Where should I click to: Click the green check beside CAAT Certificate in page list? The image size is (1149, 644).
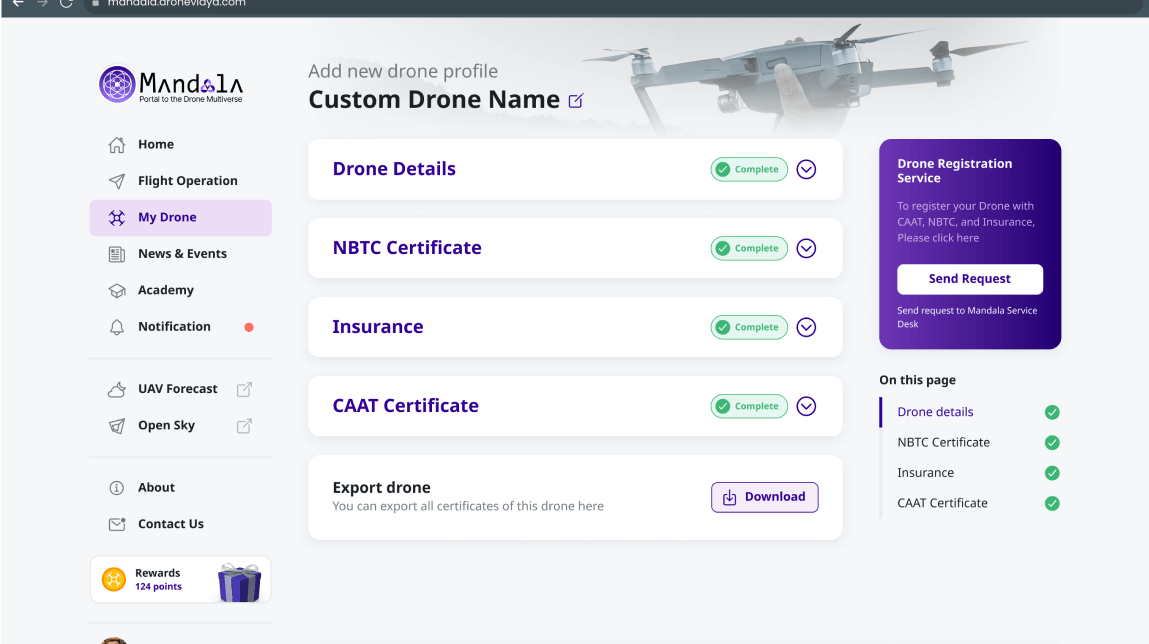coord(1052,503)
